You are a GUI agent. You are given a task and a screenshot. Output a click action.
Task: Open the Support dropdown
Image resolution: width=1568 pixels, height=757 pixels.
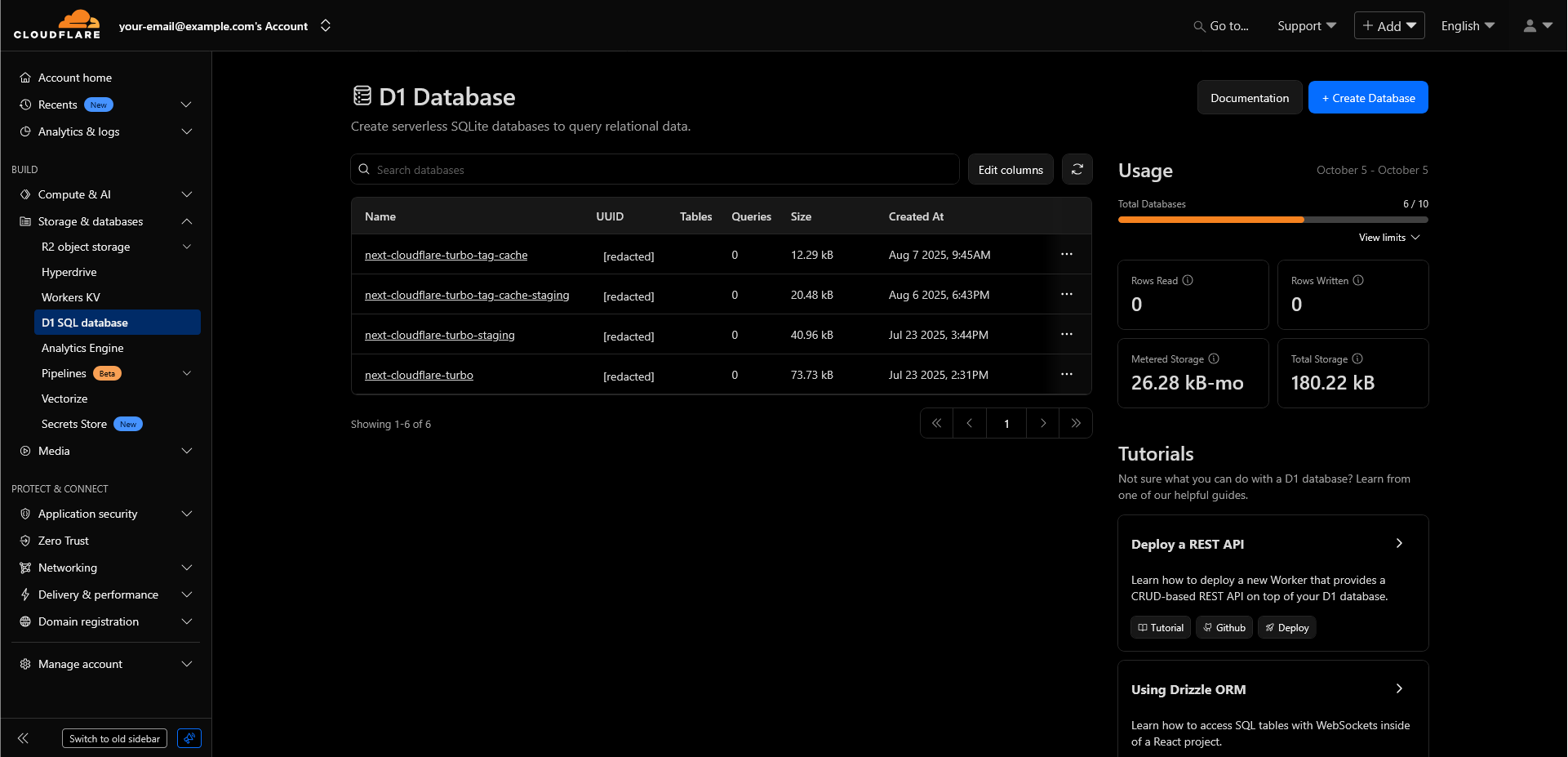1306,26
